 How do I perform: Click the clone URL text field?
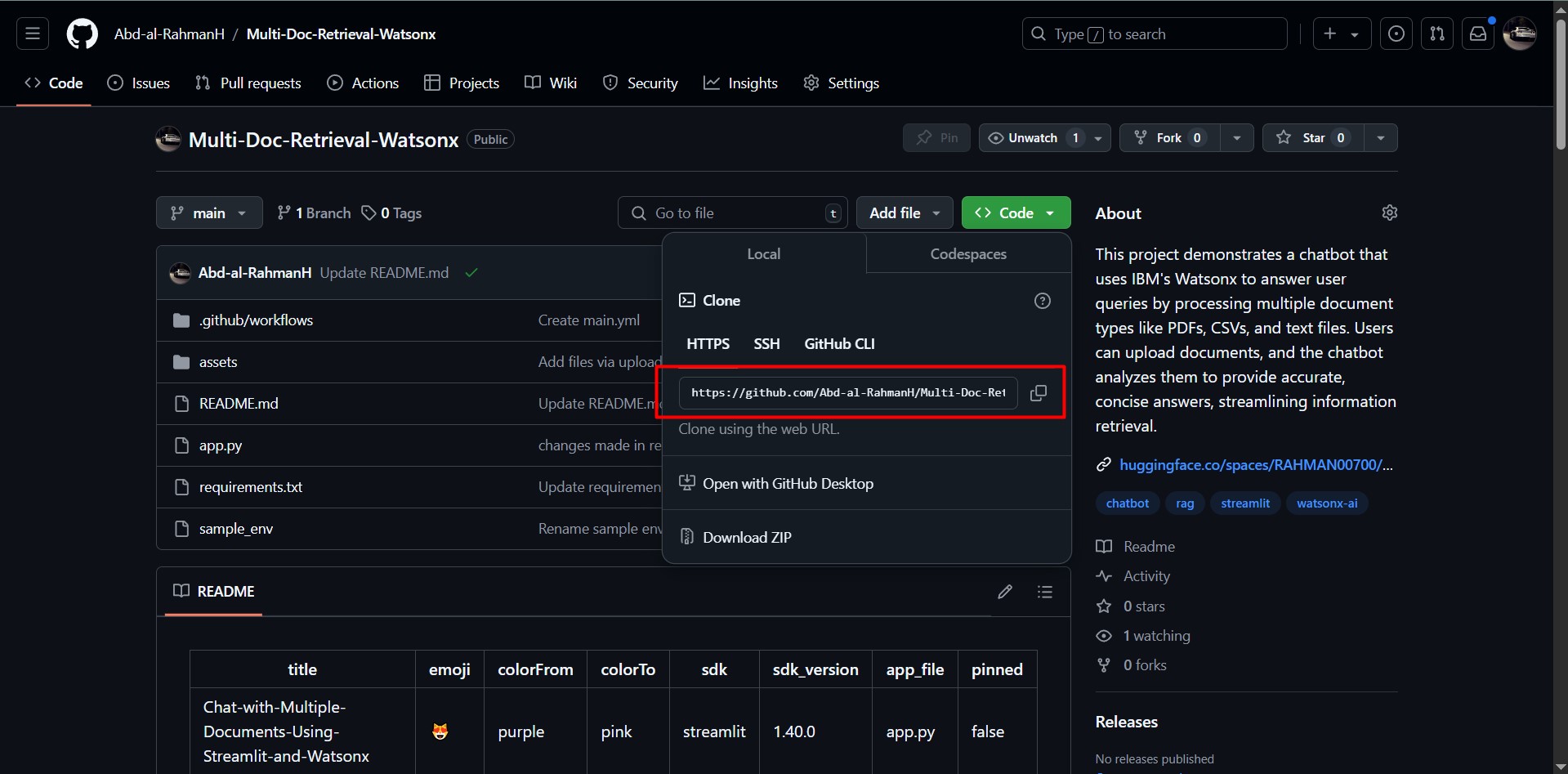pos(848,392)
